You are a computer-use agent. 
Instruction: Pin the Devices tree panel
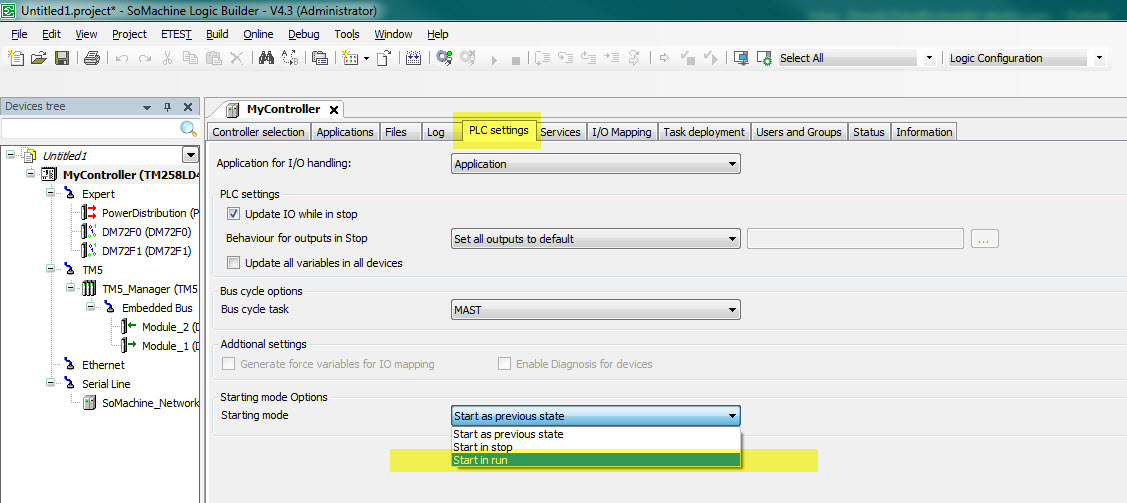tap(167, 107)
